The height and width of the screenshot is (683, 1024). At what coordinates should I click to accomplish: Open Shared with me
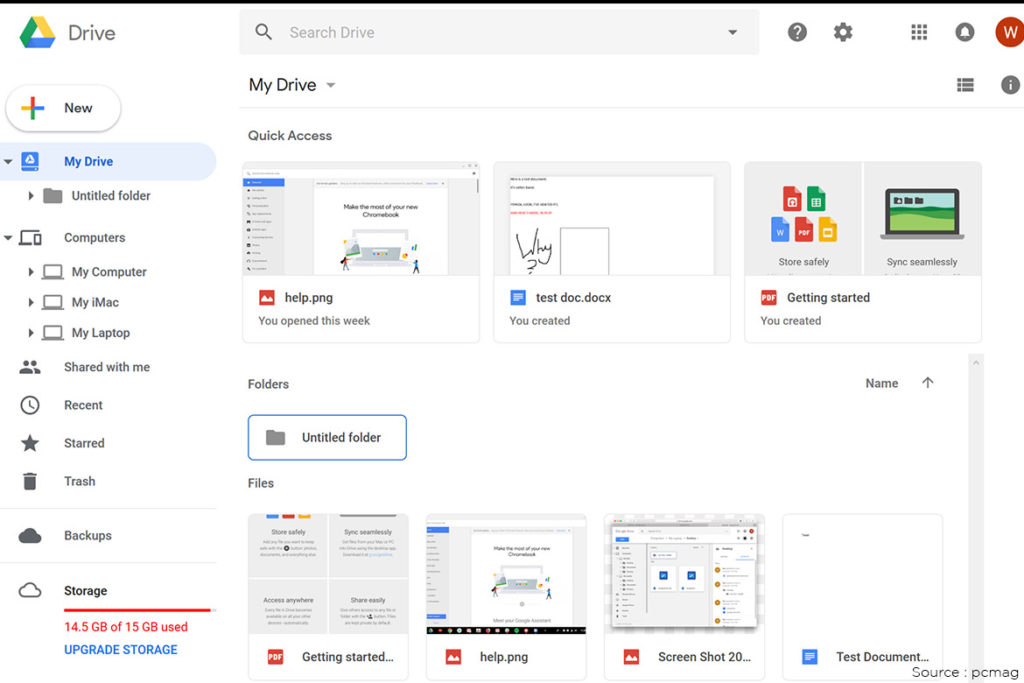107,367
